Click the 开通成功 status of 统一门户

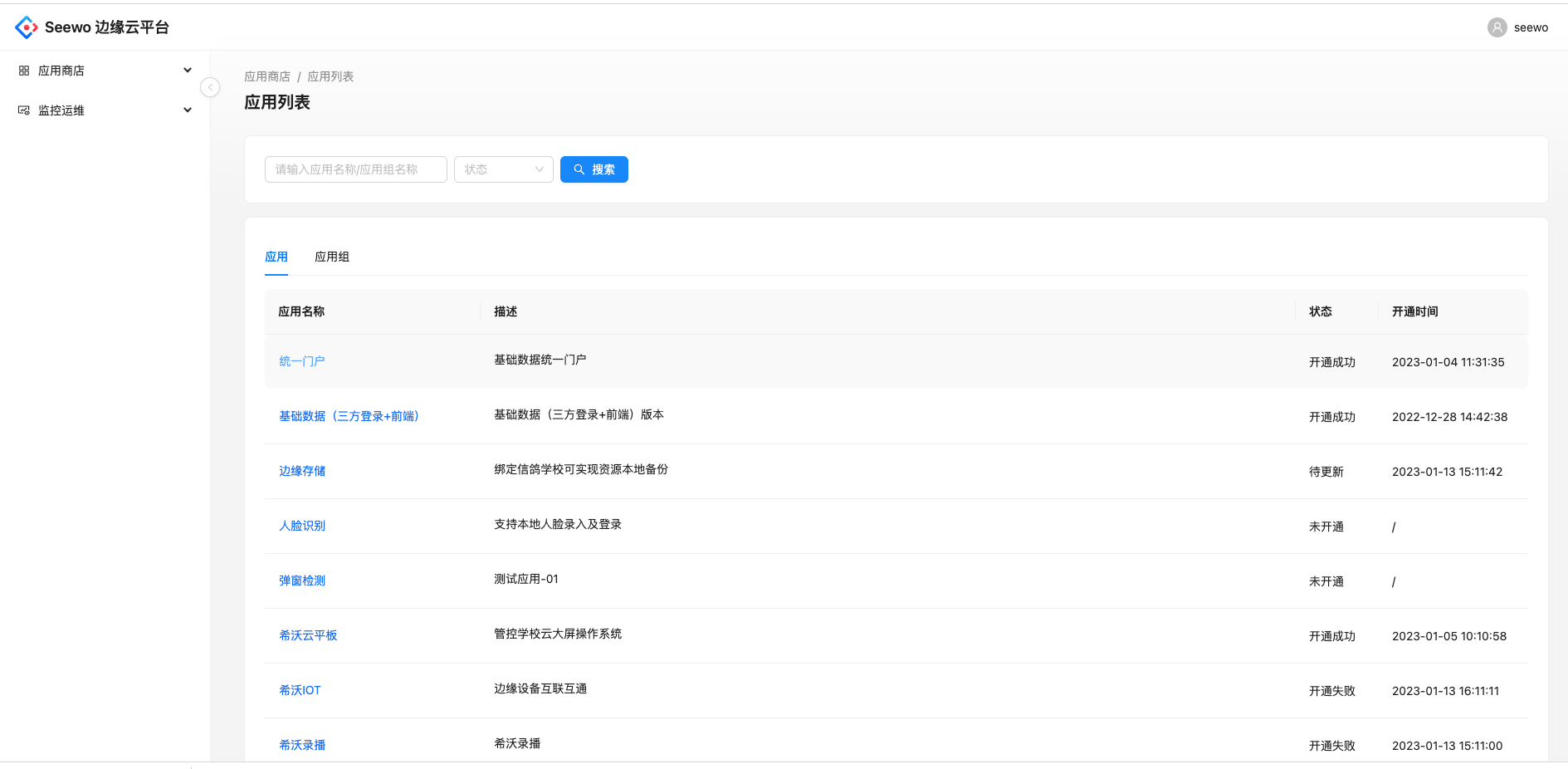1332,362
